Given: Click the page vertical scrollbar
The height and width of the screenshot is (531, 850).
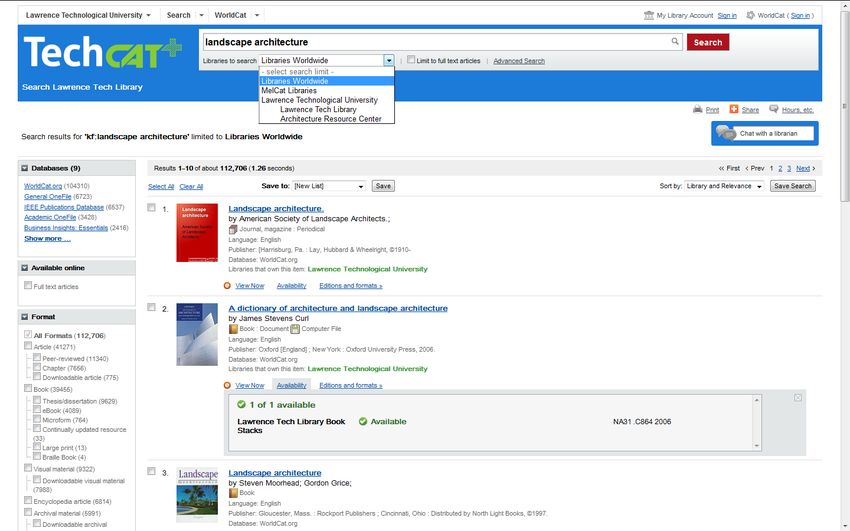Looking at the screenshot, I should (x=844, y=106).
